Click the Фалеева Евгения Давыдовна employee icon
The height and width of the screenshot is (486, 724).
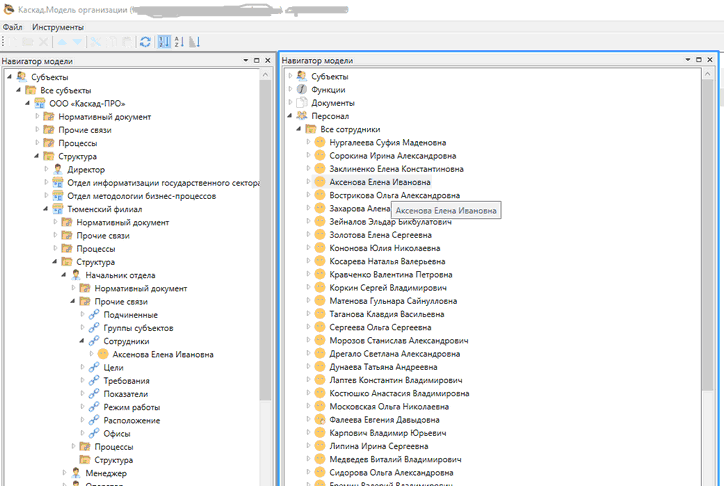pos(320,420)
